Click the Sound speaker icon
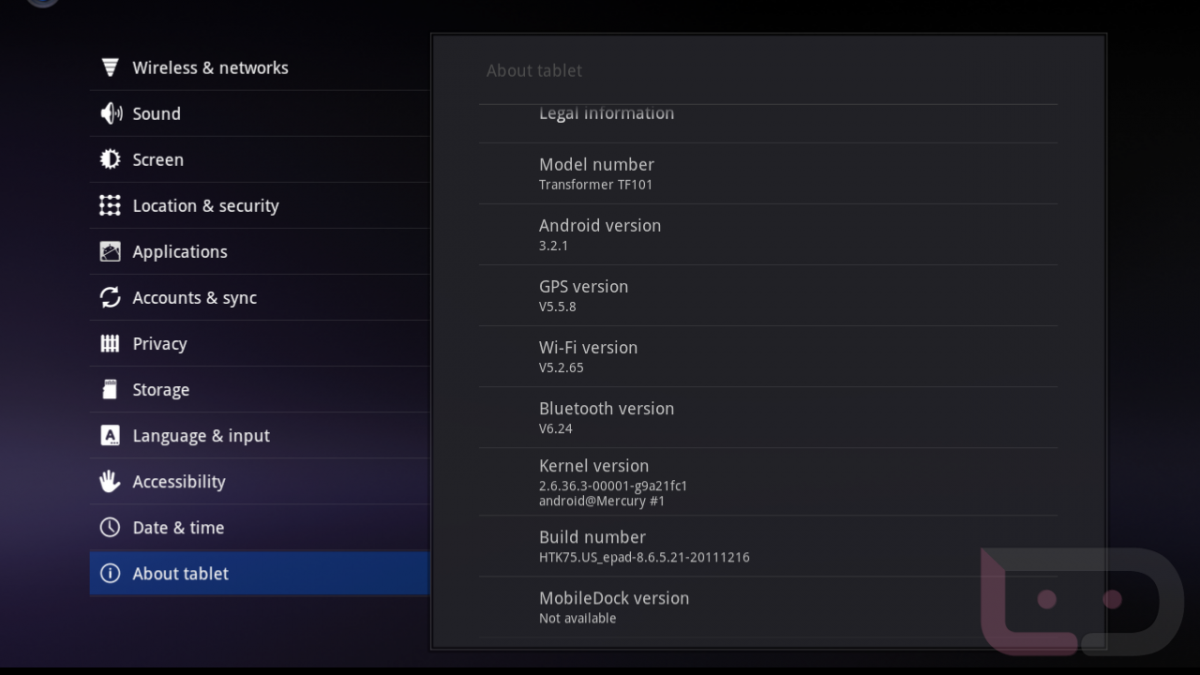The image size is (1200, 675). point(110,114)
